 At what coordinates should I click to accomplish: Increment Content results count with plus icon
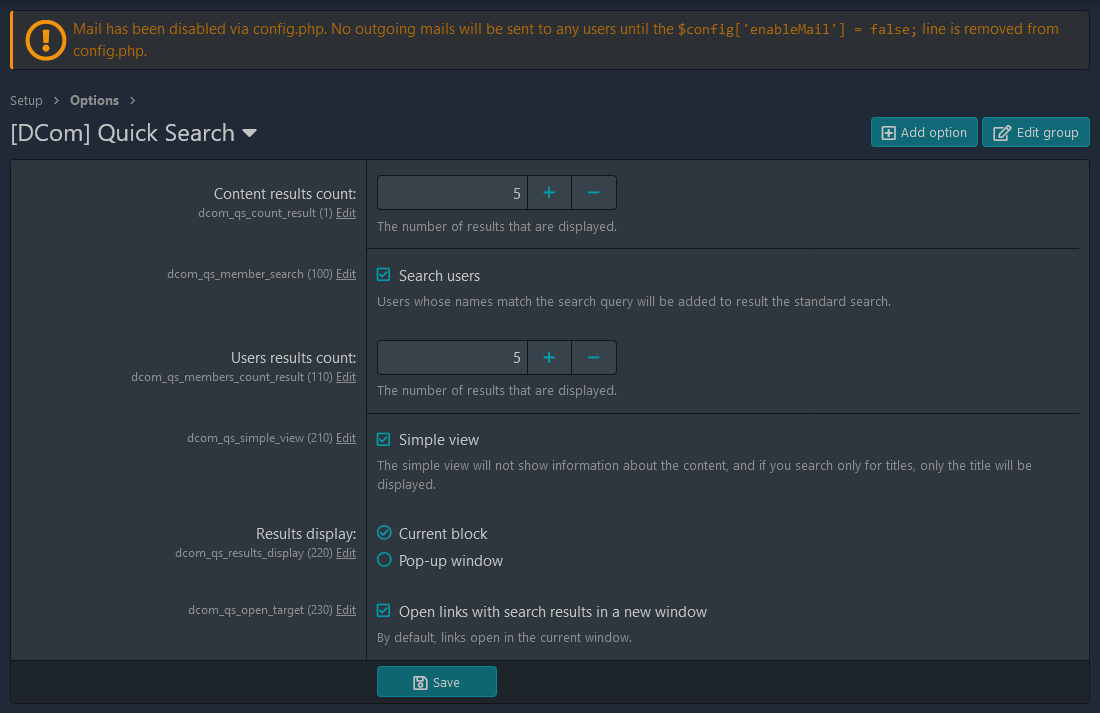point(548,192)
